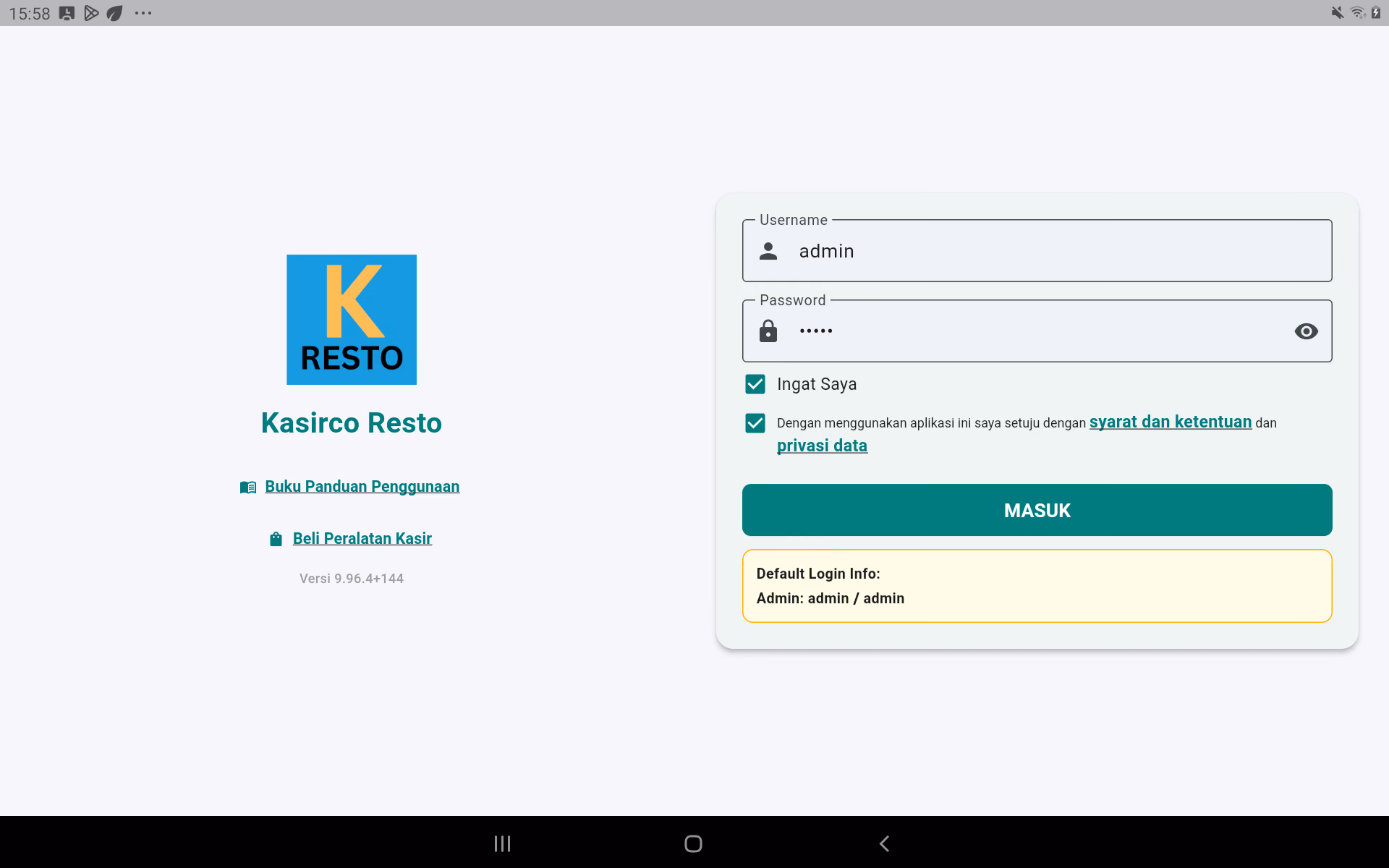This screenshot has width=1389, height=868.
Task: Open Beli Peralatan Kasir link
Action: point(362,539)
